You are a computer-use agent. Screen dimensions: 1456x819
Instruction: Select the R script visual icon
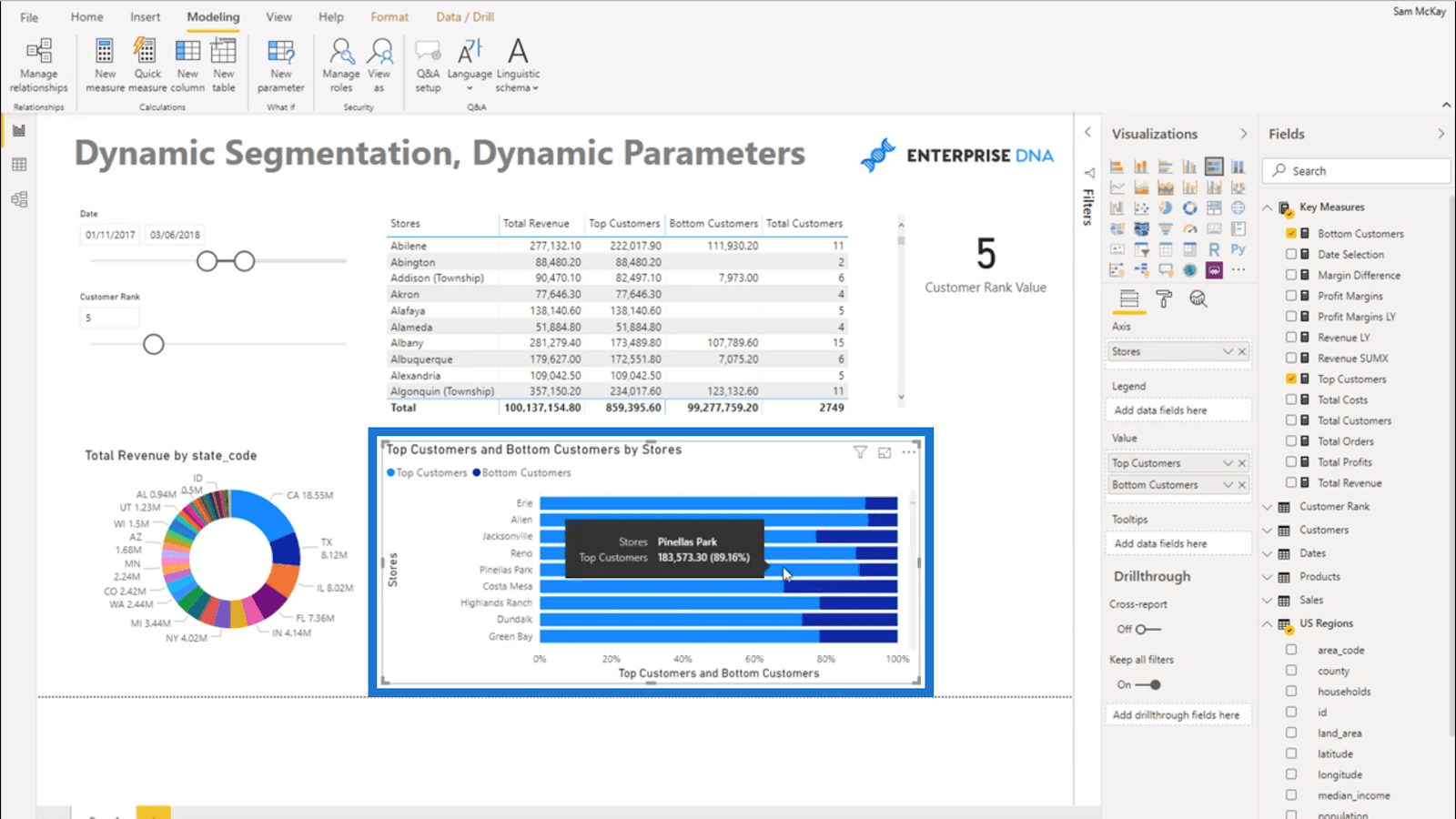coord(1214,249)
